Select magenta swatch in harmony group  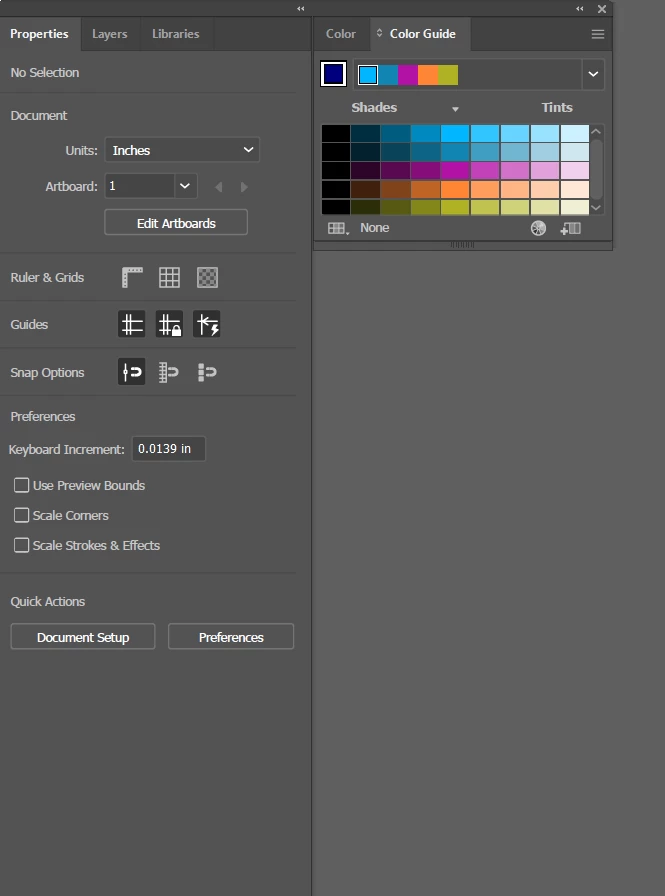[x=408, y=75]
